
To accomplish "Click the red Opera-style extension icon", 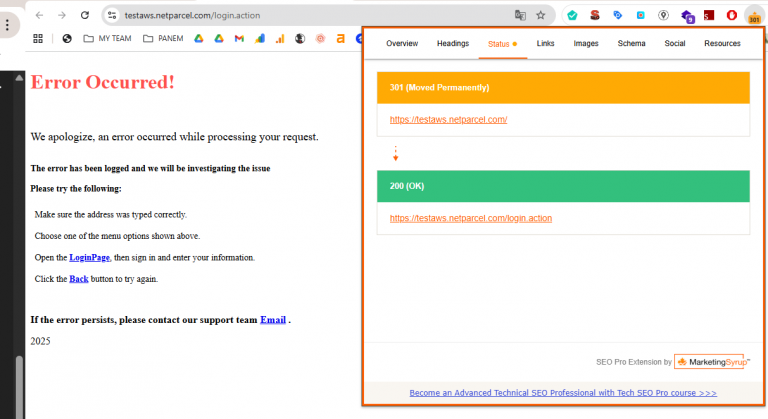I will 732,15.
